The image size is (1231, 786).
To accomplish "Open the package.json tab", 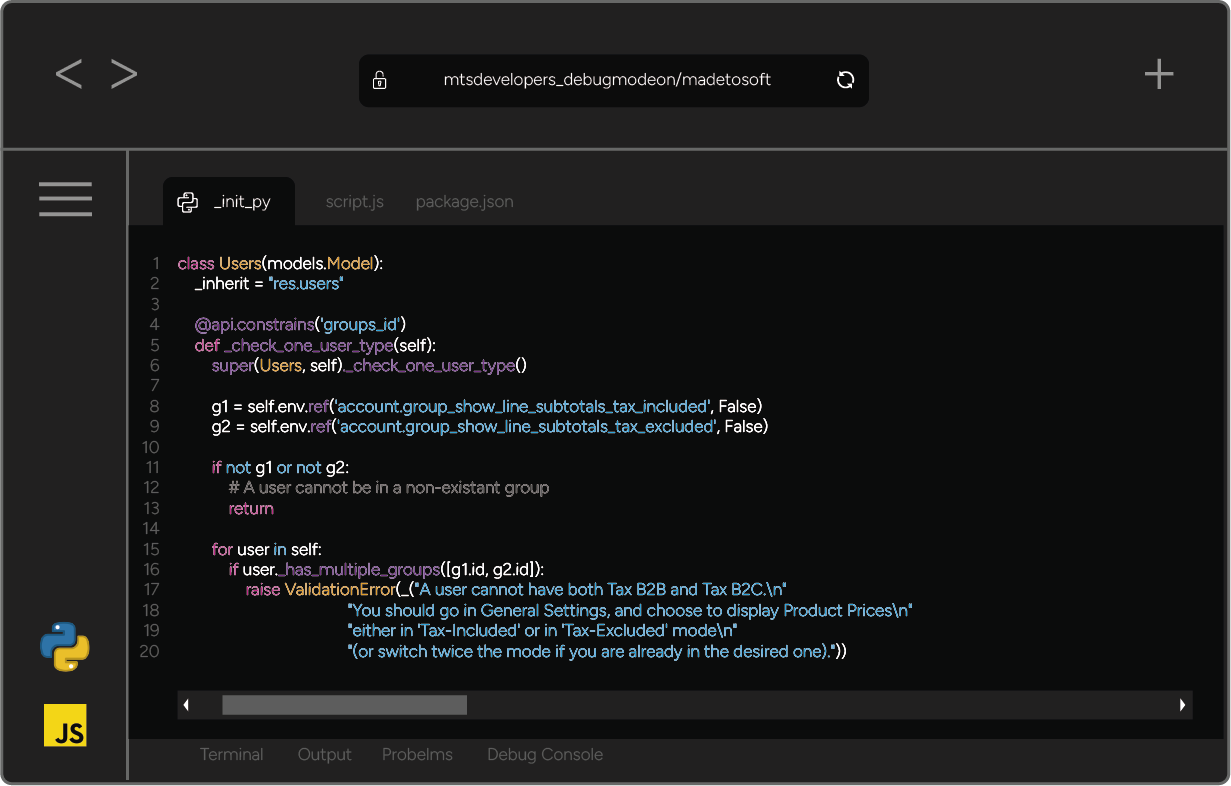I will click(464, 202).
